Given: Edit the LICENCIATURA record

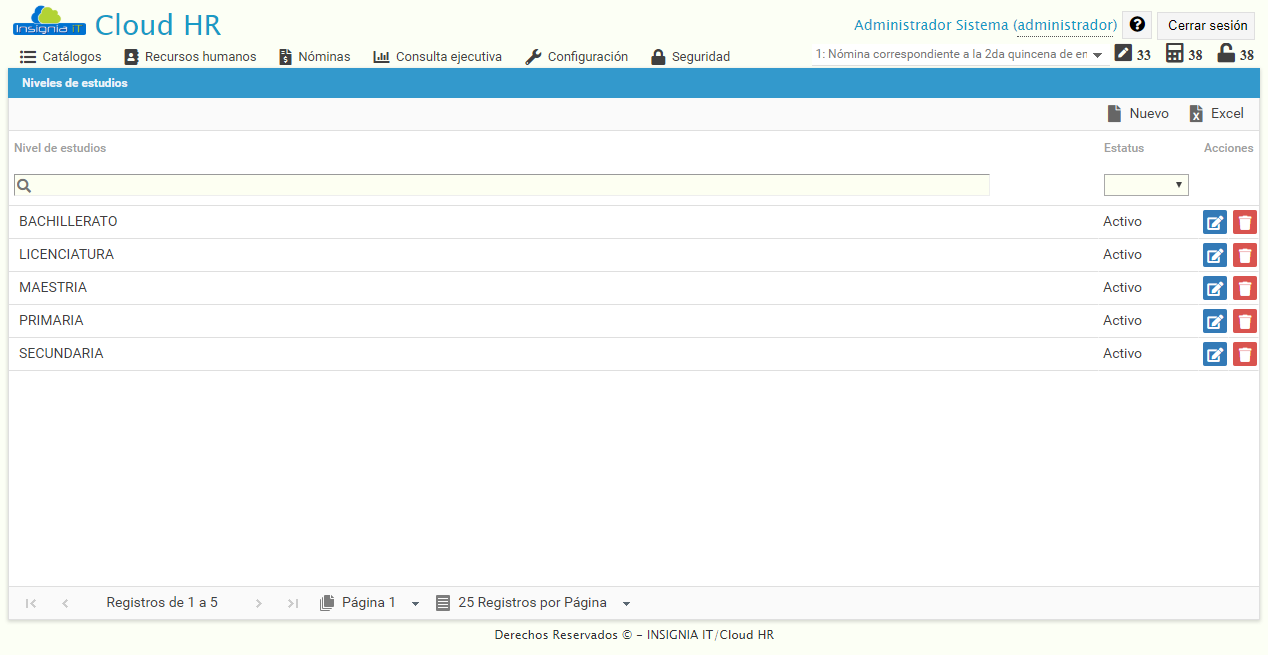Looking at the screenshot, I should coord(1214,255).
